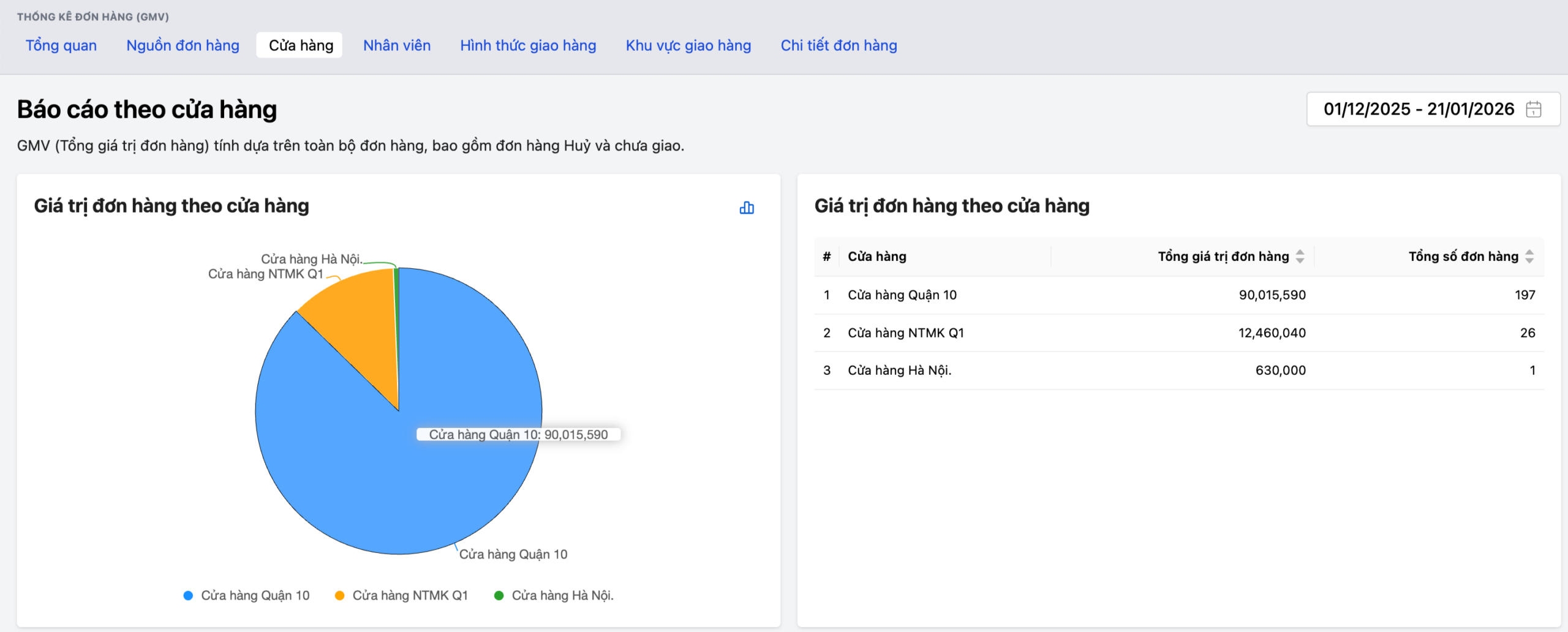1568x632 pixels.
Task: Switch to Nguồn đơn hàng tab
Action: point(183,45)
